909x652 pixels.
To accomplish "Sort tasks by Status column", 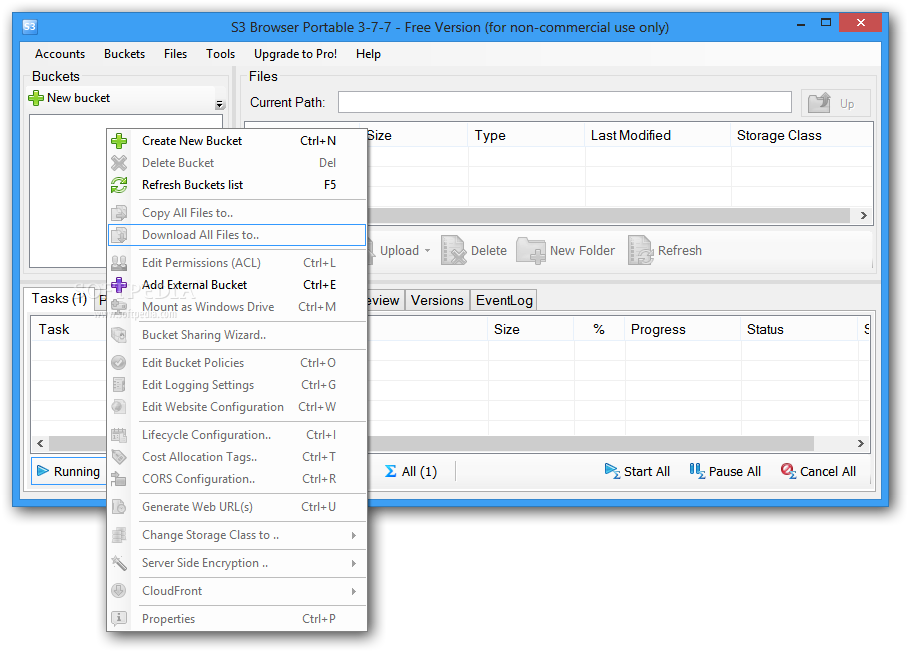I will click(799, 329).
